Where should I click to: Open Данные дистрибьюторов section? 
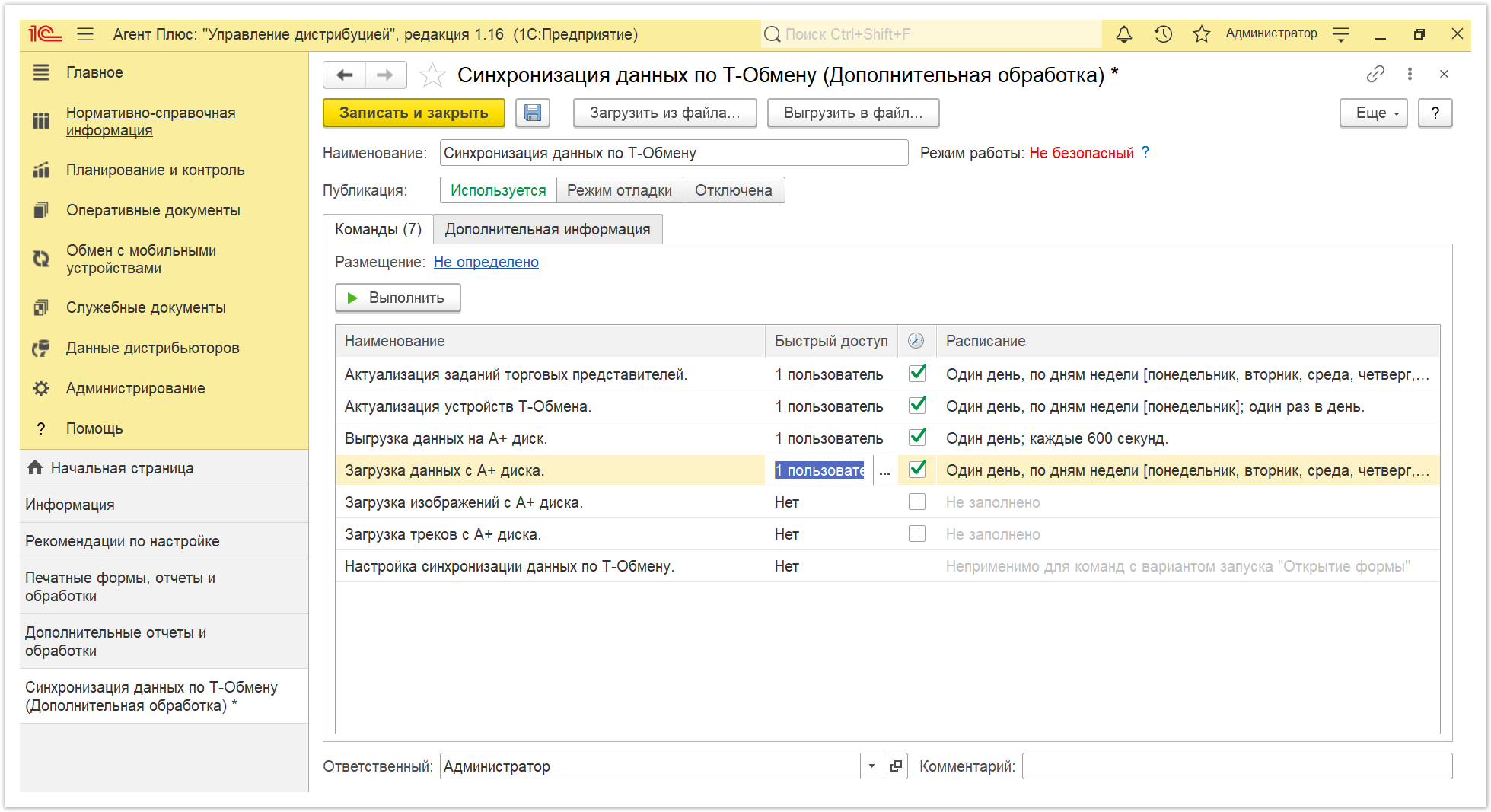(x=152, y=348)
